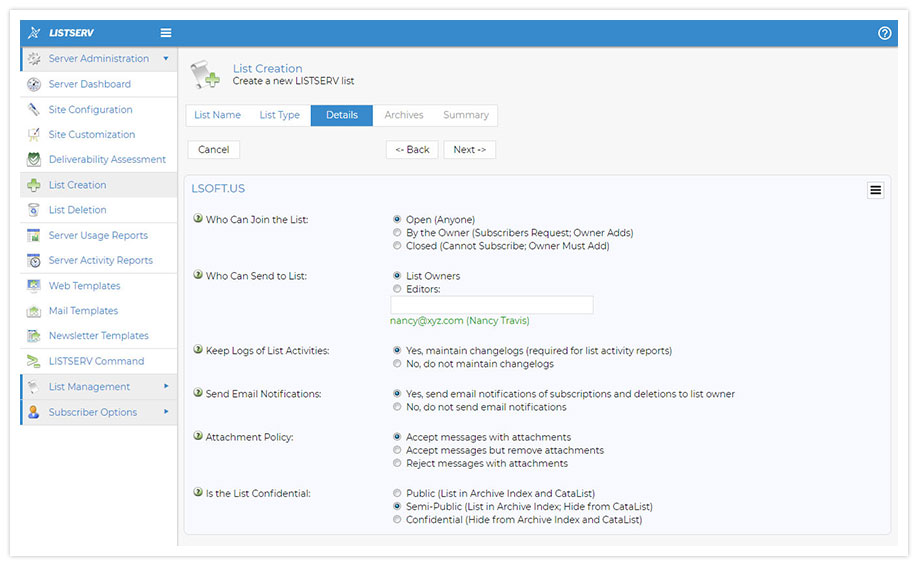Select List Owners as senders

click(397, 276)
